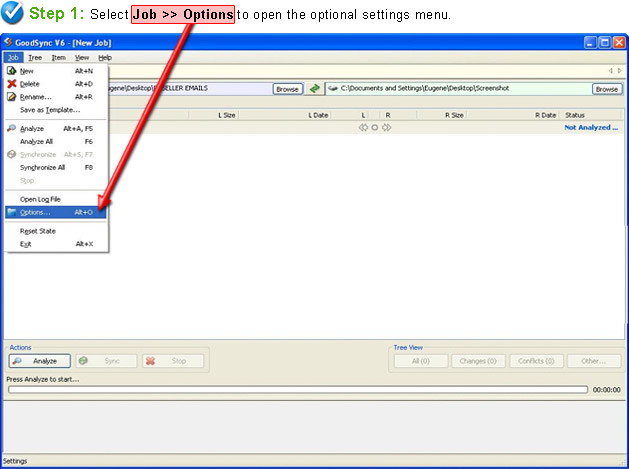Choose Delete from the Job menu
Image resolution: width=629 pixels, height=469 pixels.
coord(56,84)
